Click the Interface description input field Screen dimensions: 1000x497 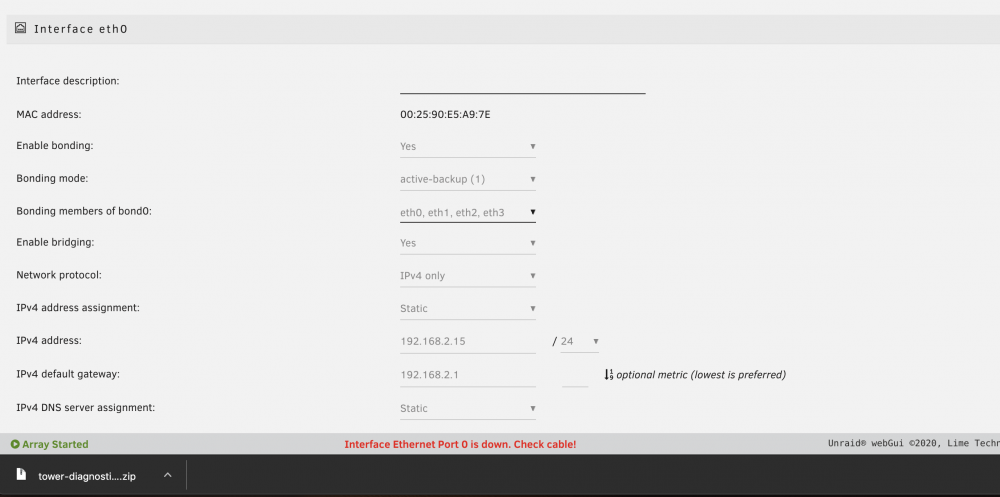tap(522, 83)
